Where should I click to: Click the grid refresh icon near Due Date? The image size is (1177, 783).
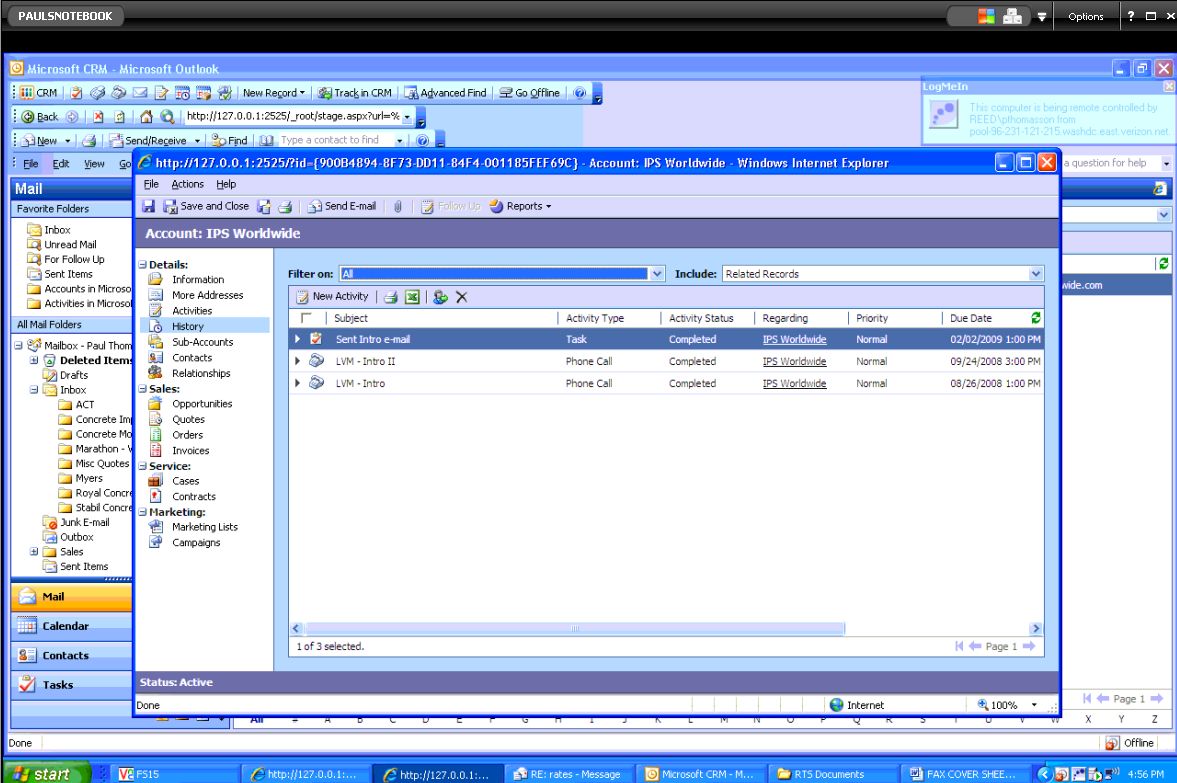[1036, 318]
